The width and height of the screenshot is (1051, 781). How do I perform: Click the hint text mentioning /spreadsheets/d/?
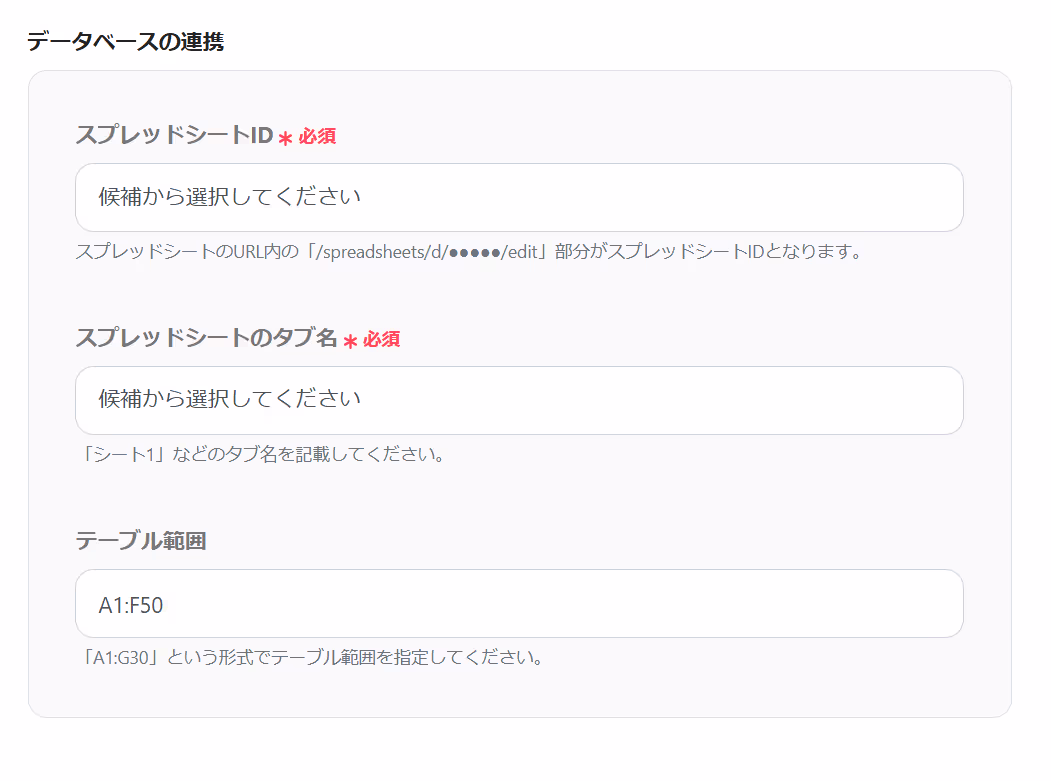coord(469,251)
